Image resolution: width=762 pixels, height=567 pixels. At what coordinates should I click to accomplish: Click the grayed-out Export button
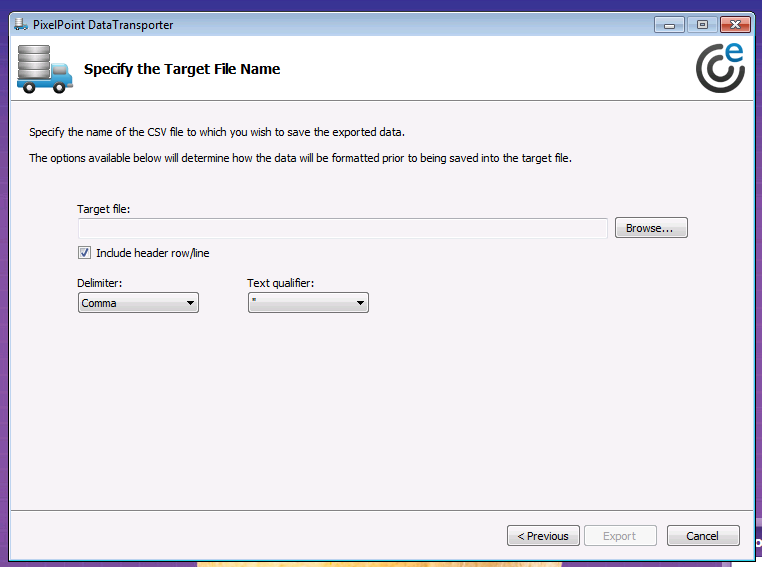619,536
